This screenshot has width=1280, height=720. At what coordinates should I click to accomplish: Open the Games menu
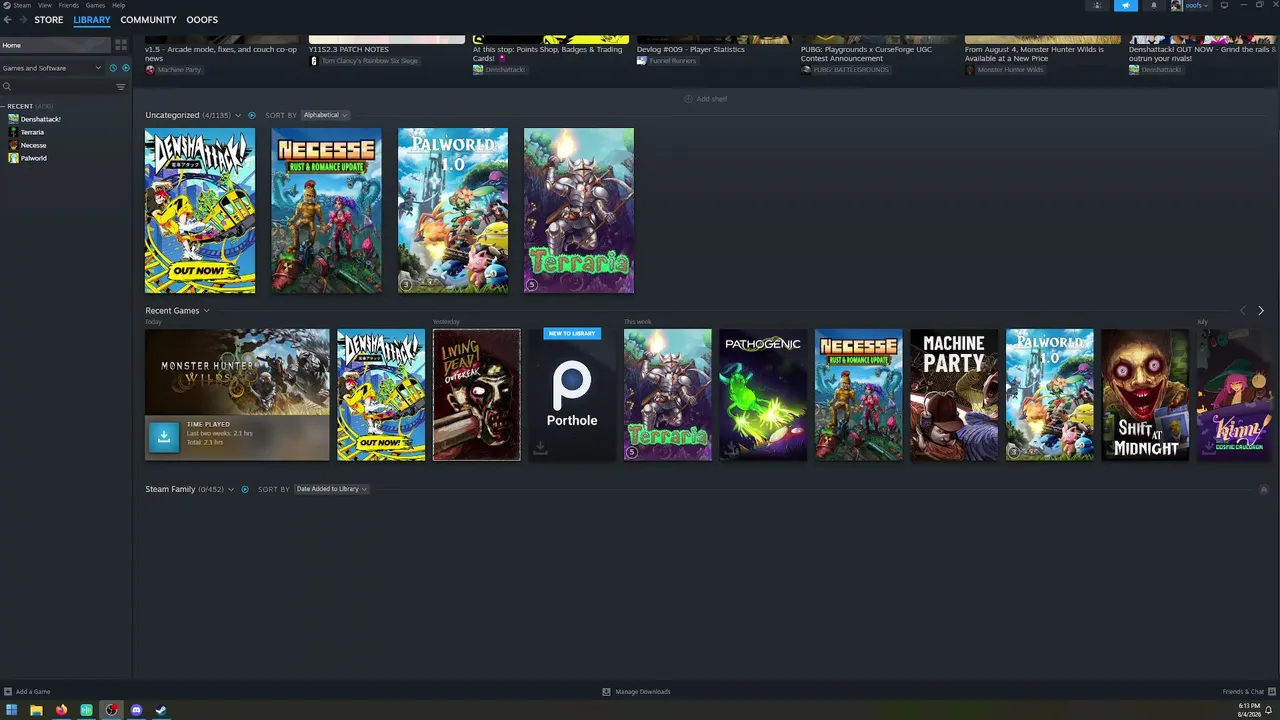95,5
